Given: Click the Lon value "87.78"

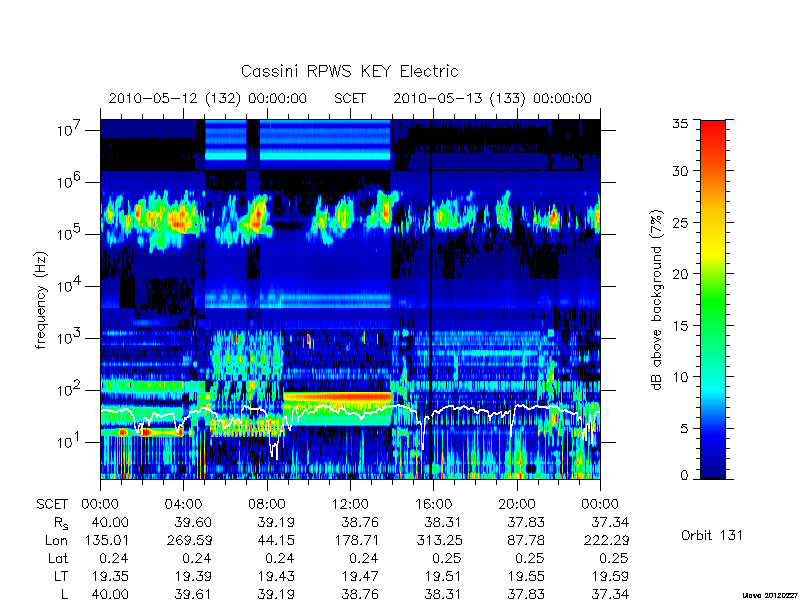Looking at the screenshot, I should tap(527, 540).
